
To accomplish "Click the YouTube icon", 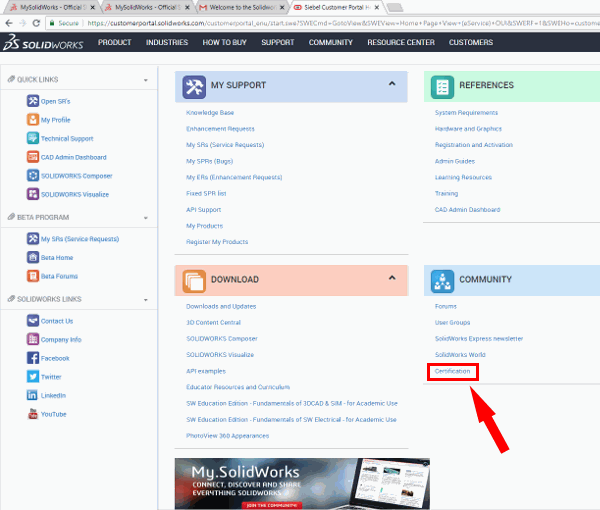I will pyautogui.click(x=33, y=414).
